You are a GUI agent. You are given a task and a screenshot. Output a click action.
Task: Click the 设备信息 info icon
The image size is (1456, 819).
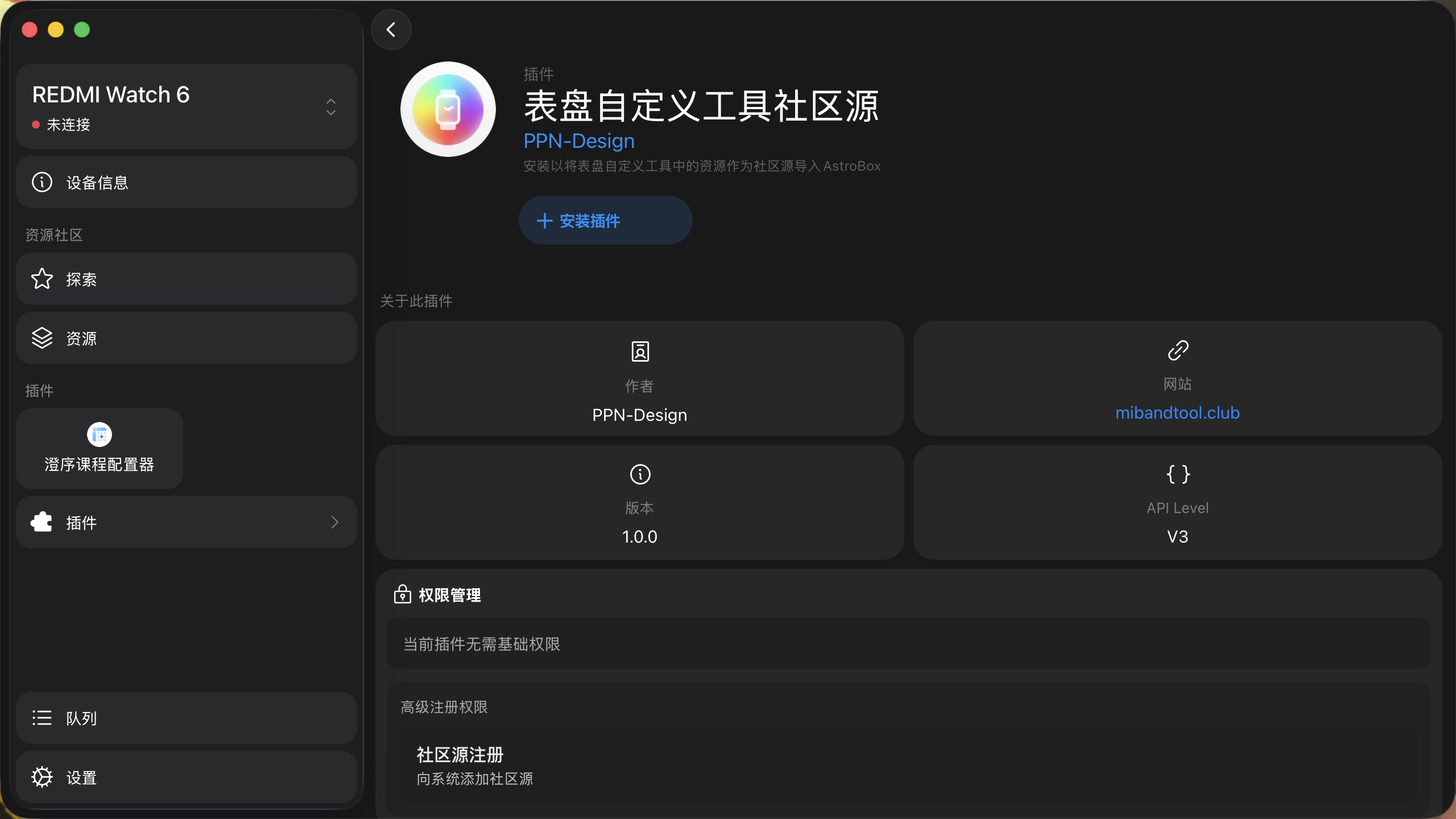click(x=42, y=182)
